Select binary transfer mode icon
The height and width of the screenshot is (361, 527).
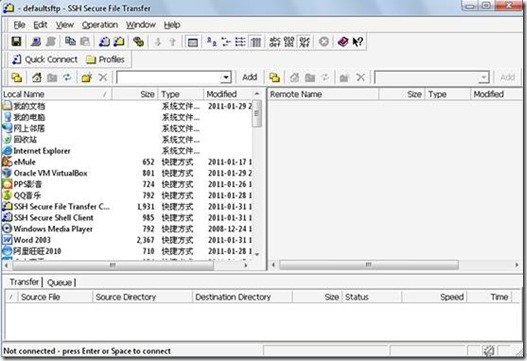[x=289, y=42]
